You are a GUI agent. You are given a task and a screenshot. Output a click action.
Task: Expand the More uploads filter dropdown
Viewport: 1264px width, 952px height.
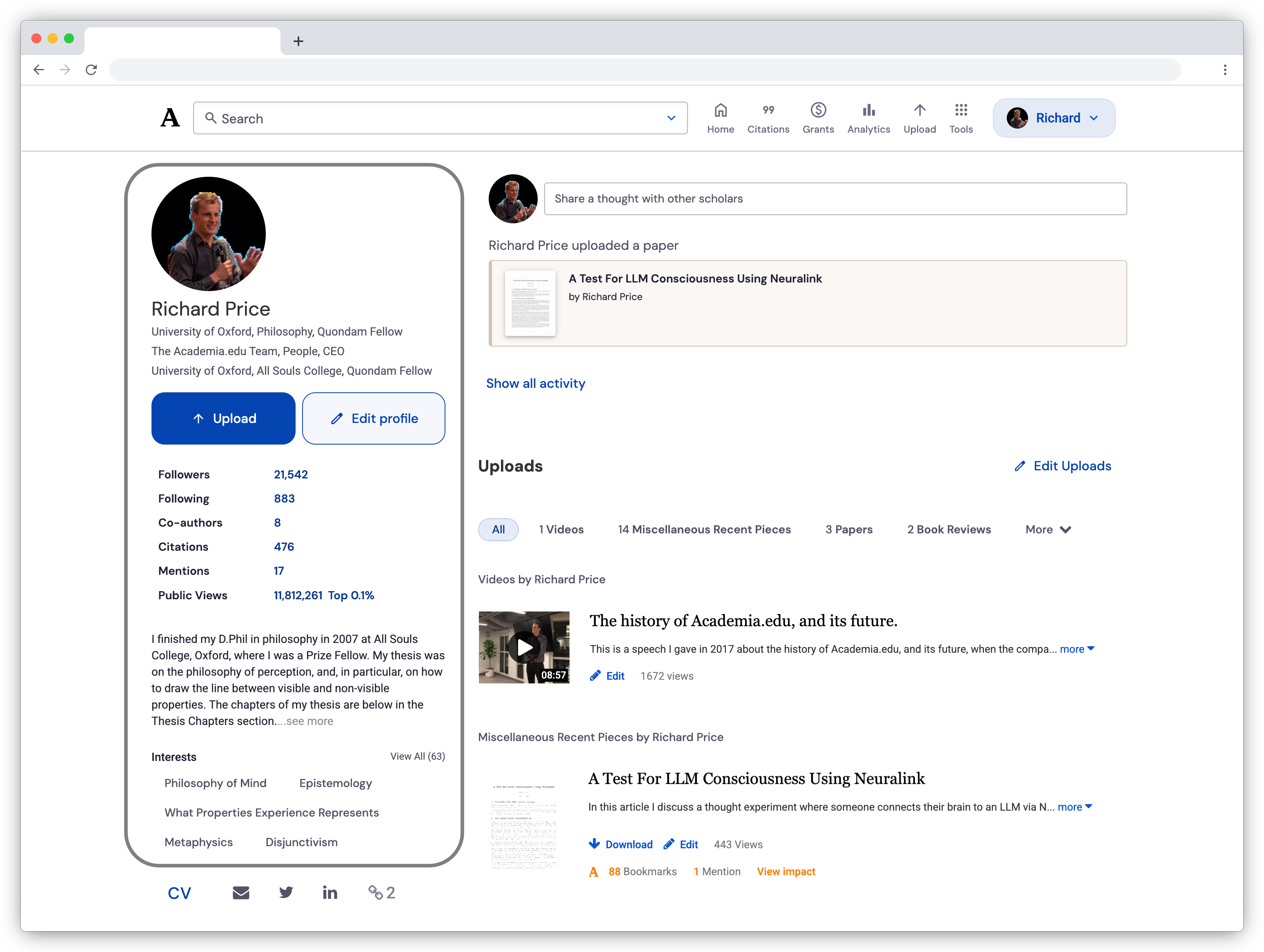(x=1048, y=530)
